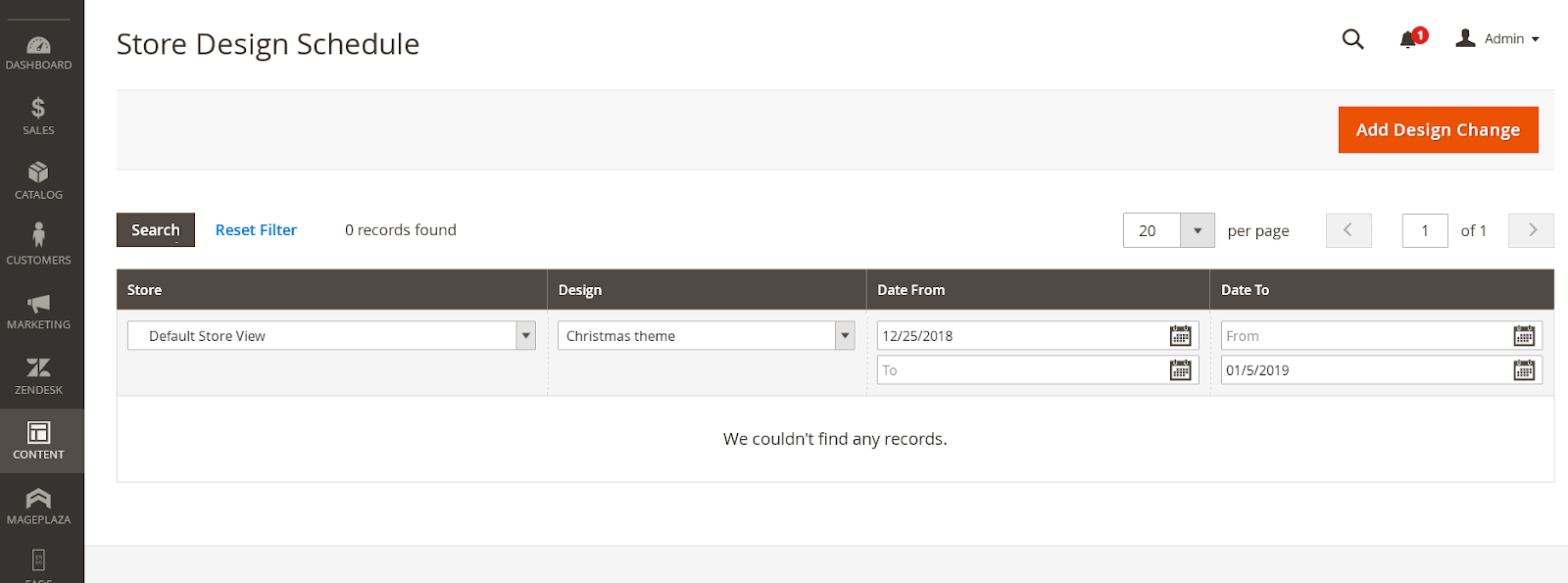Open the Customers sidebar menu
1568x583 pixels.
point(38,246)
